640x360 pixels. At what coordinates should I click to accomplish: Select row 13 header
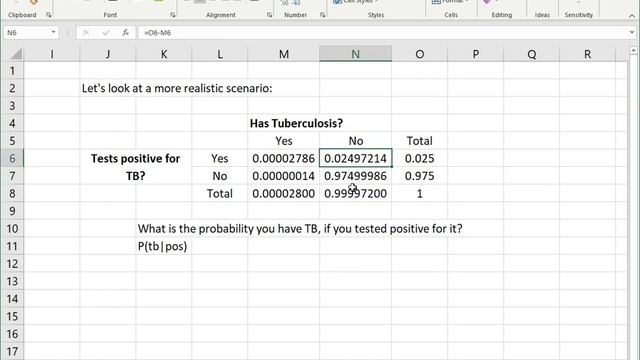point(12,281)
